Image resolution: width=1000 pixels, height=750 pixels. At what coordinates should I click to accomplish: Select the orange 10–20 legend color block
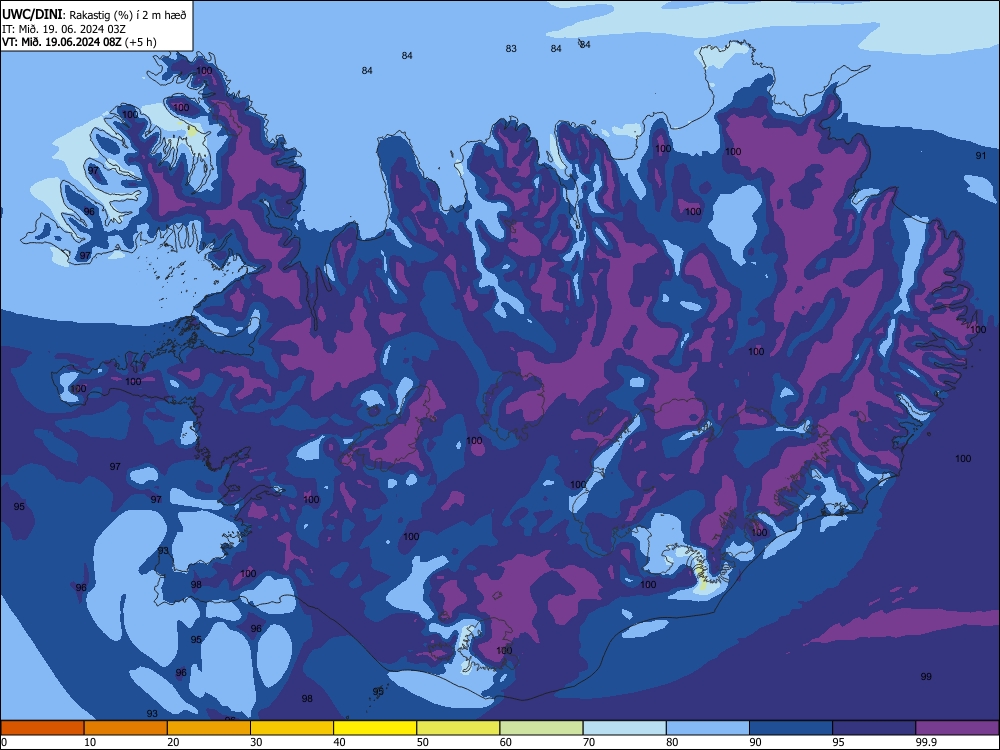coord(126,728)
